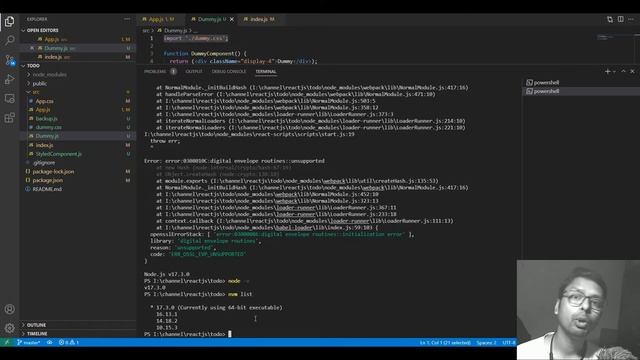Click the Explorer panel title
The image size is (640, 360).
[x=37, y=19]
